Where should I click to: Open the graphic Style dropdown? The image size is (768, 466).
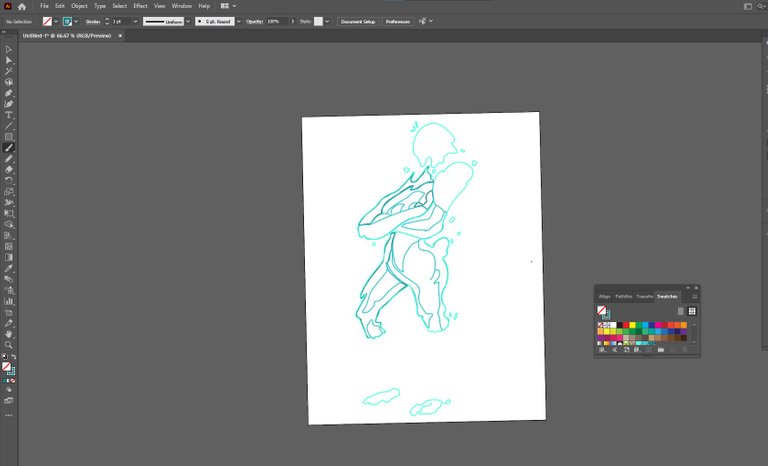coord(327,22)
